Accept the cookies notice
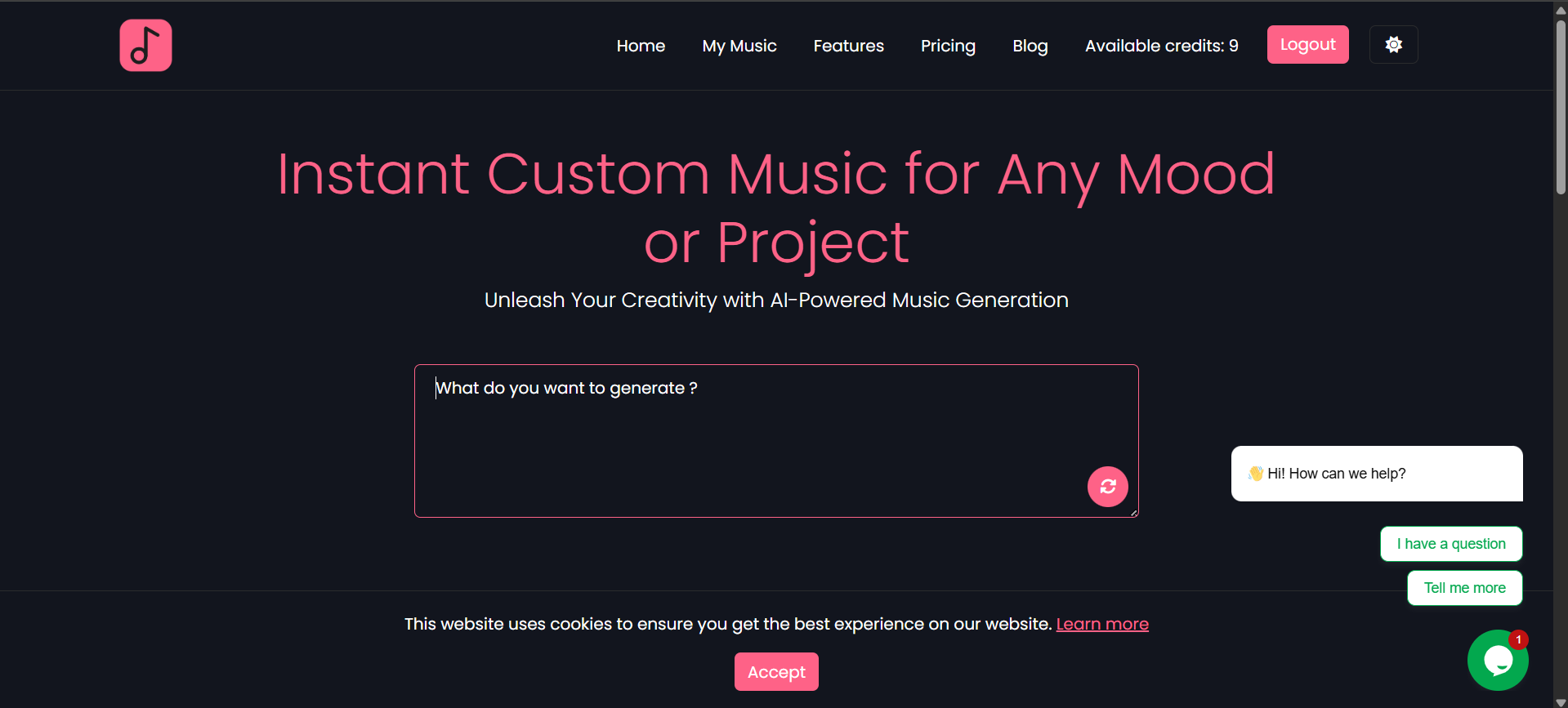 [775, 671]
